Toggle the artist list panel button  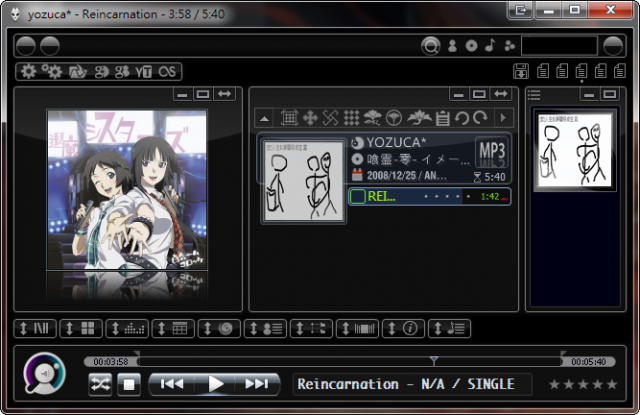click(x=265, y=328)
